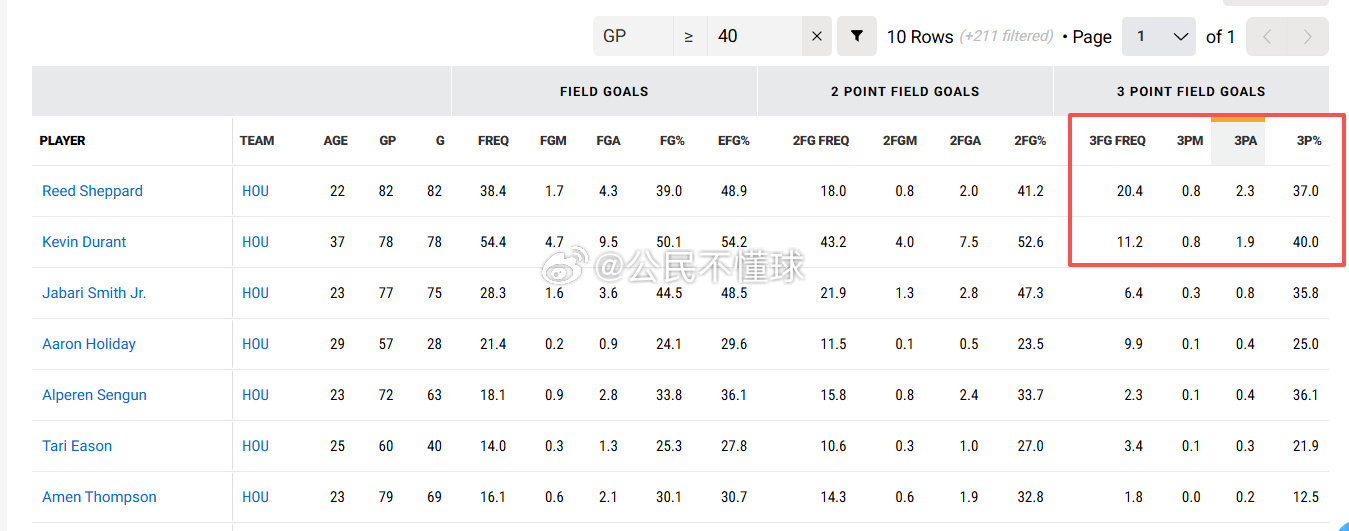This screenshot has height=531, width=1349.
Task: Sort by FG% column header
Action: click(x=672, y=141)
